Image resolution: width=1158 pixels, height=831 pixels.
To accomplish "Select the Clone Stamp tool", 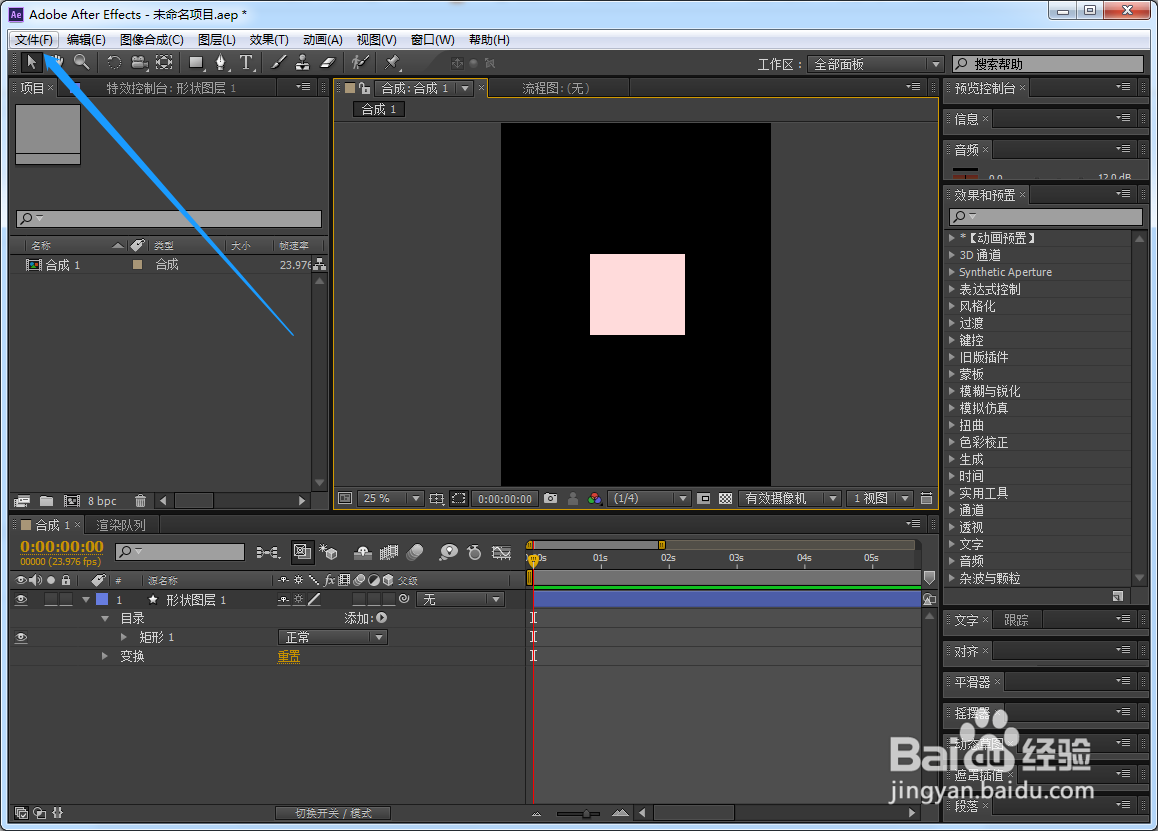I will (303, 63).
